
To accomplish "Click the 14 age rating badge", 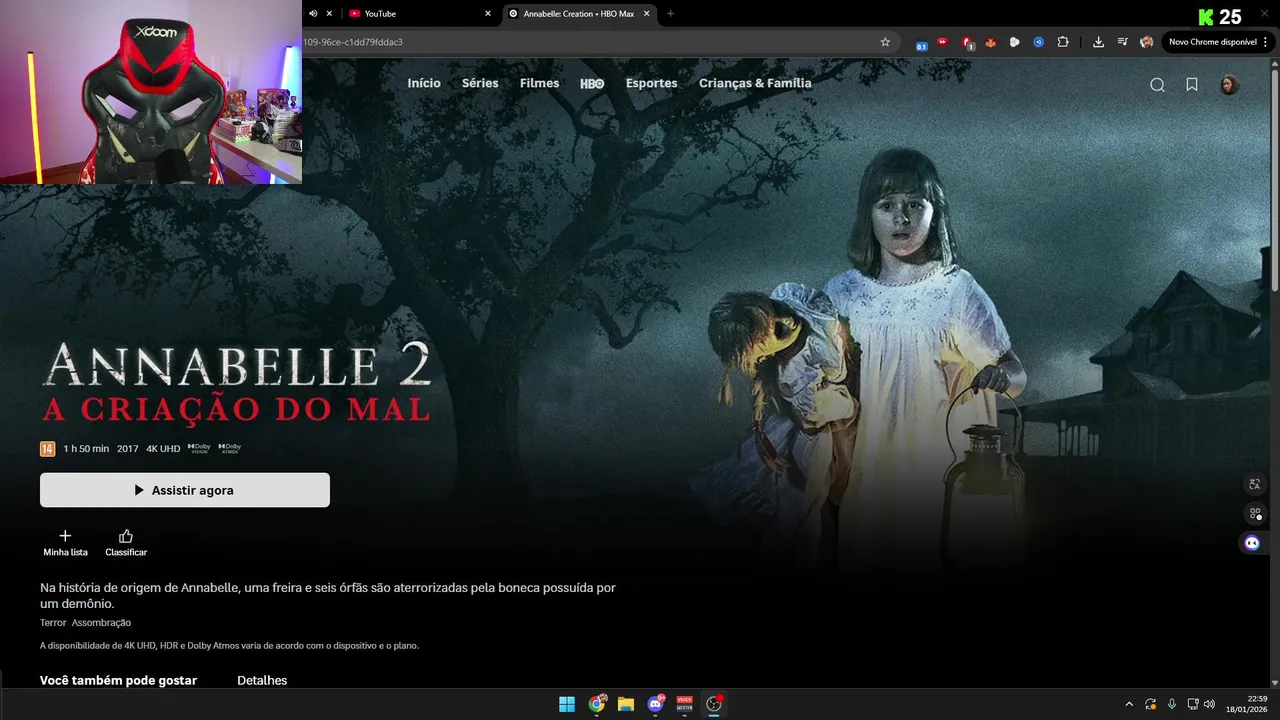I will 47,449.
